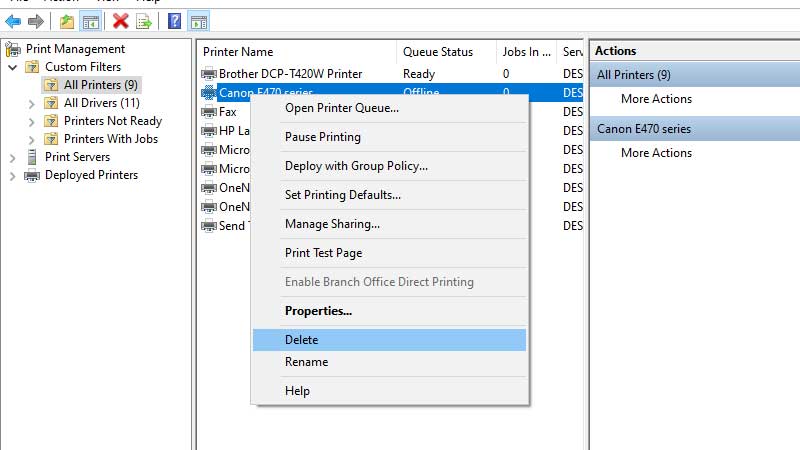This screenshot has height=450, width=800.
Task: Click the DES server cell in Fax row
Action: click(572, 112)
